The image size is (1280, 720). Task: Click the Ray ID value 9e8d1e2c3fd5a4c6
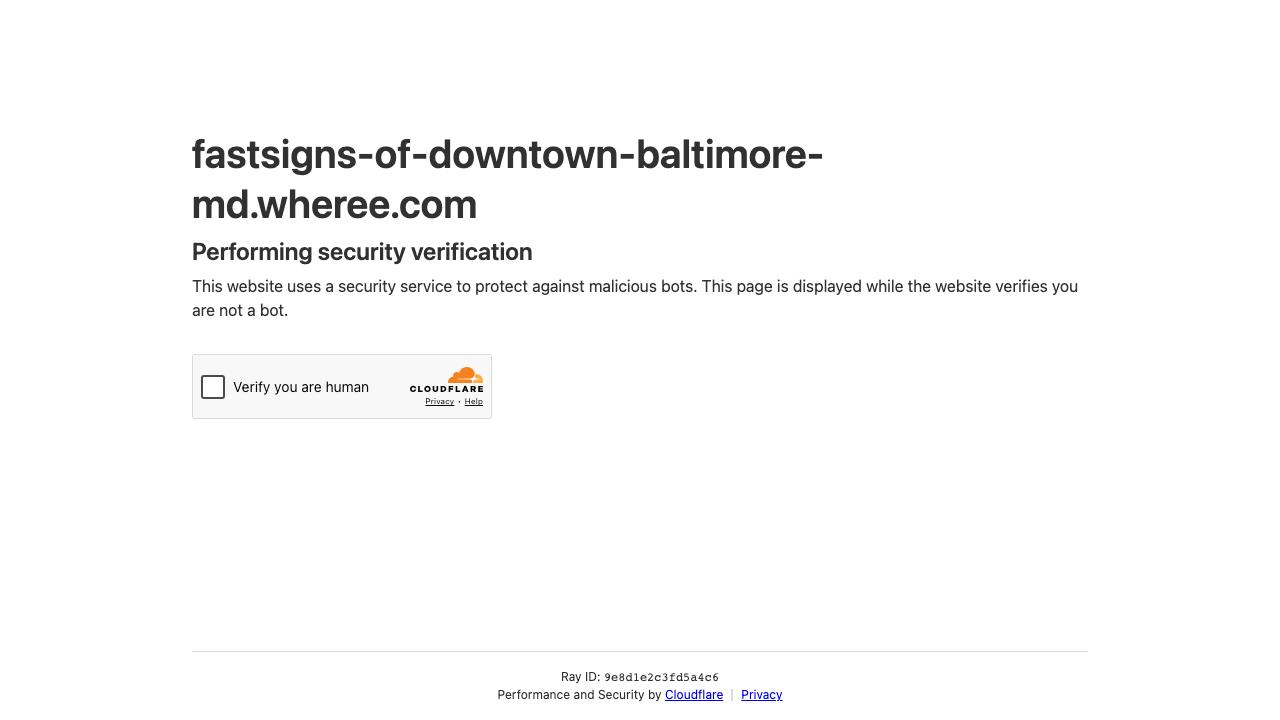coord(661,678)
